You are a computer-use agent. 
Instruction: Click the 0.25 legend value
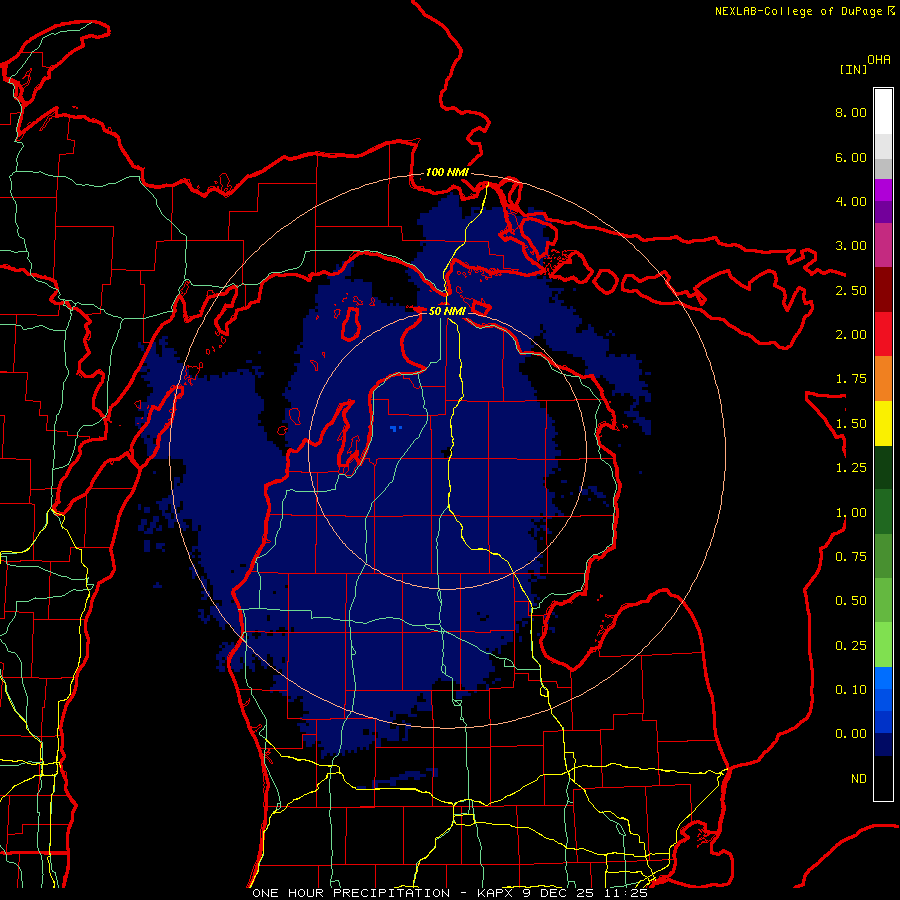[x=851, y=646]
